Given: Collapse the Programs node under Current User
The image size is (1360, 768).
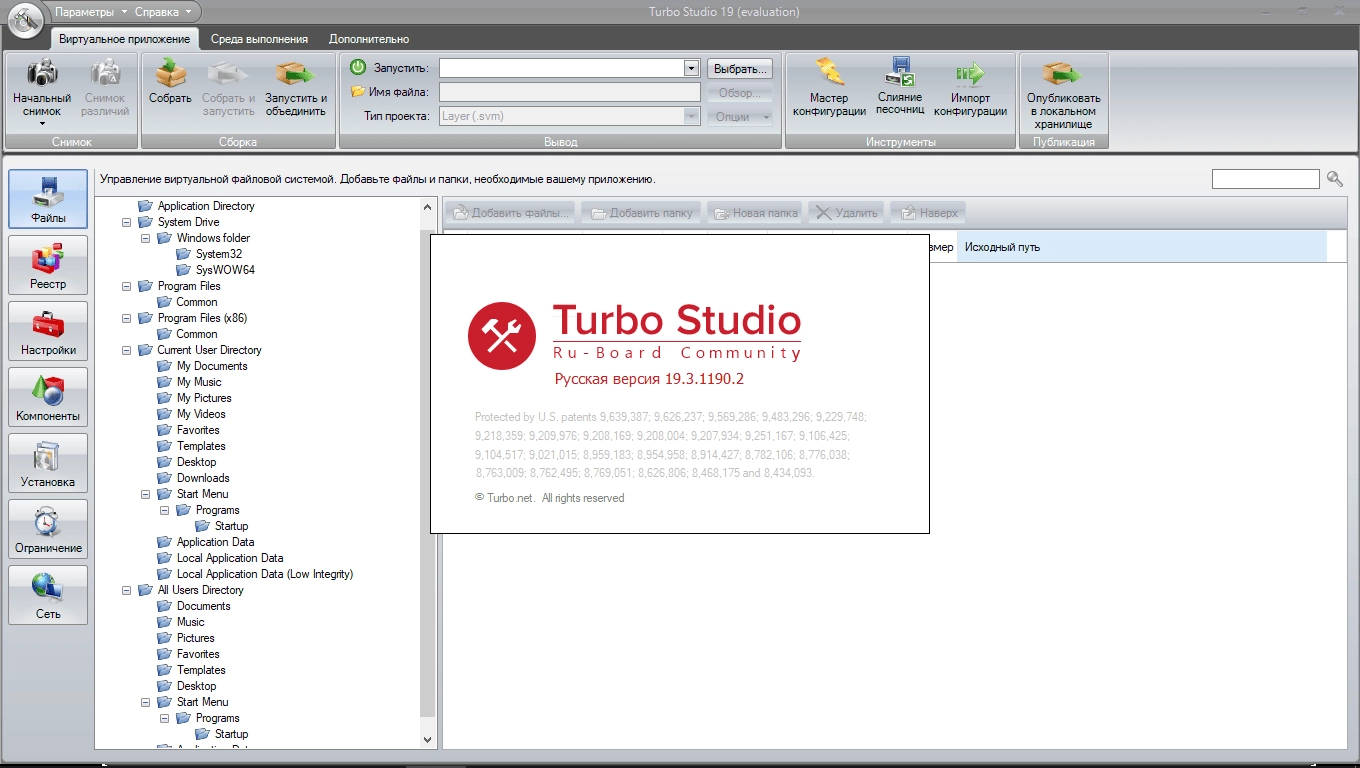Looking at the screenshot, I should coord(164,510).
